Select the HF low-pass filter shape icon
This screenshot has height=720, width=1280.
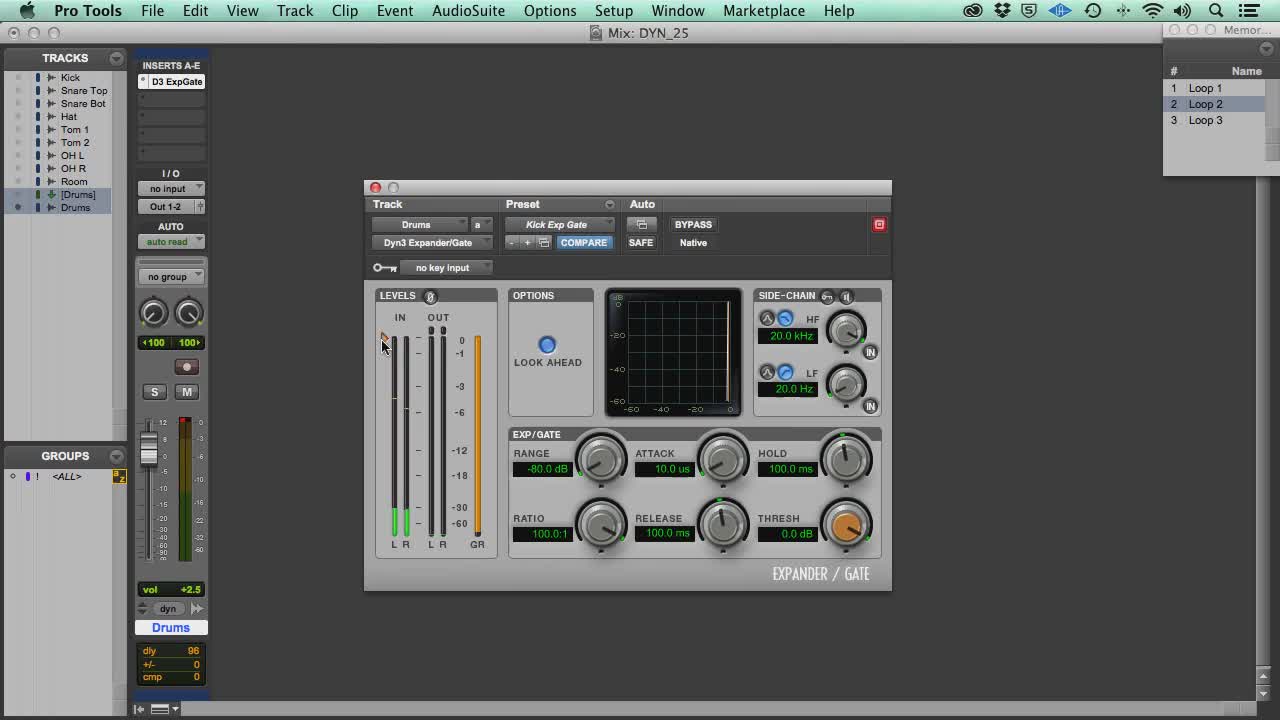click(785, 319)
